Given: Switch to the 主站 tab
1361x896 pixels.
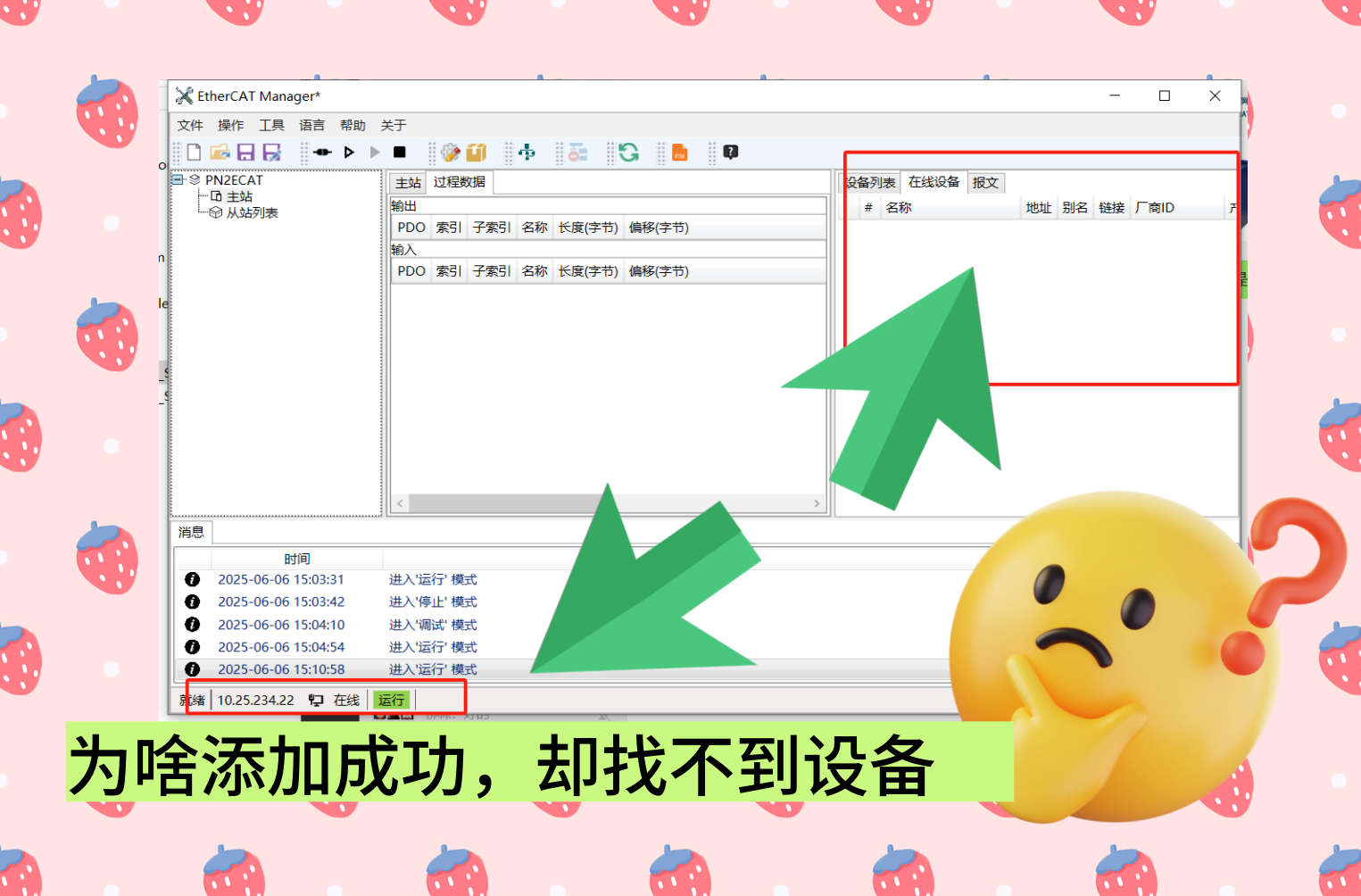Looking at the screenshot, I should (408, 183).
